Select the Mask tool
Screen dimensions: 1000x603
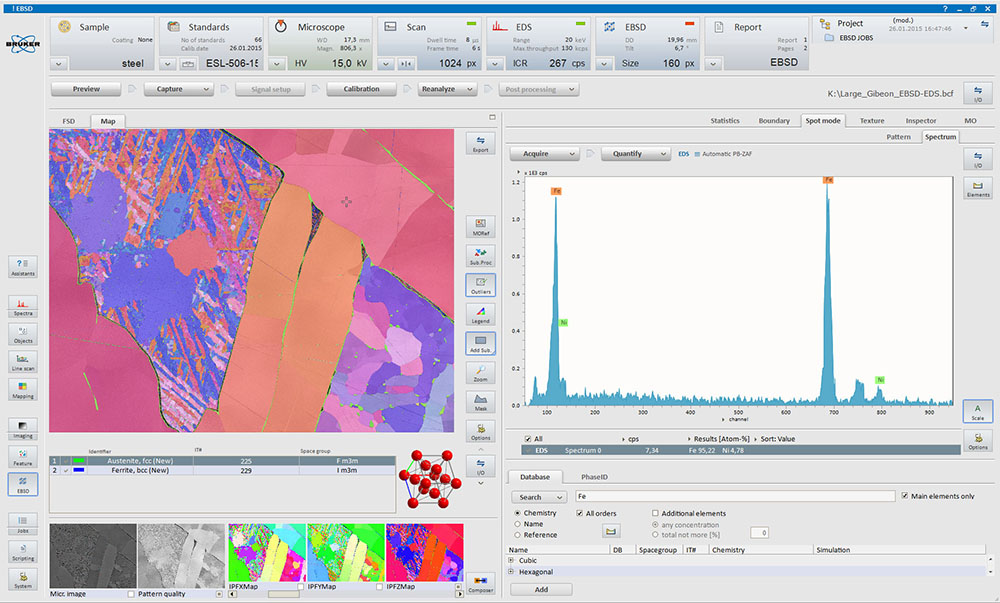tap(480, 400)
